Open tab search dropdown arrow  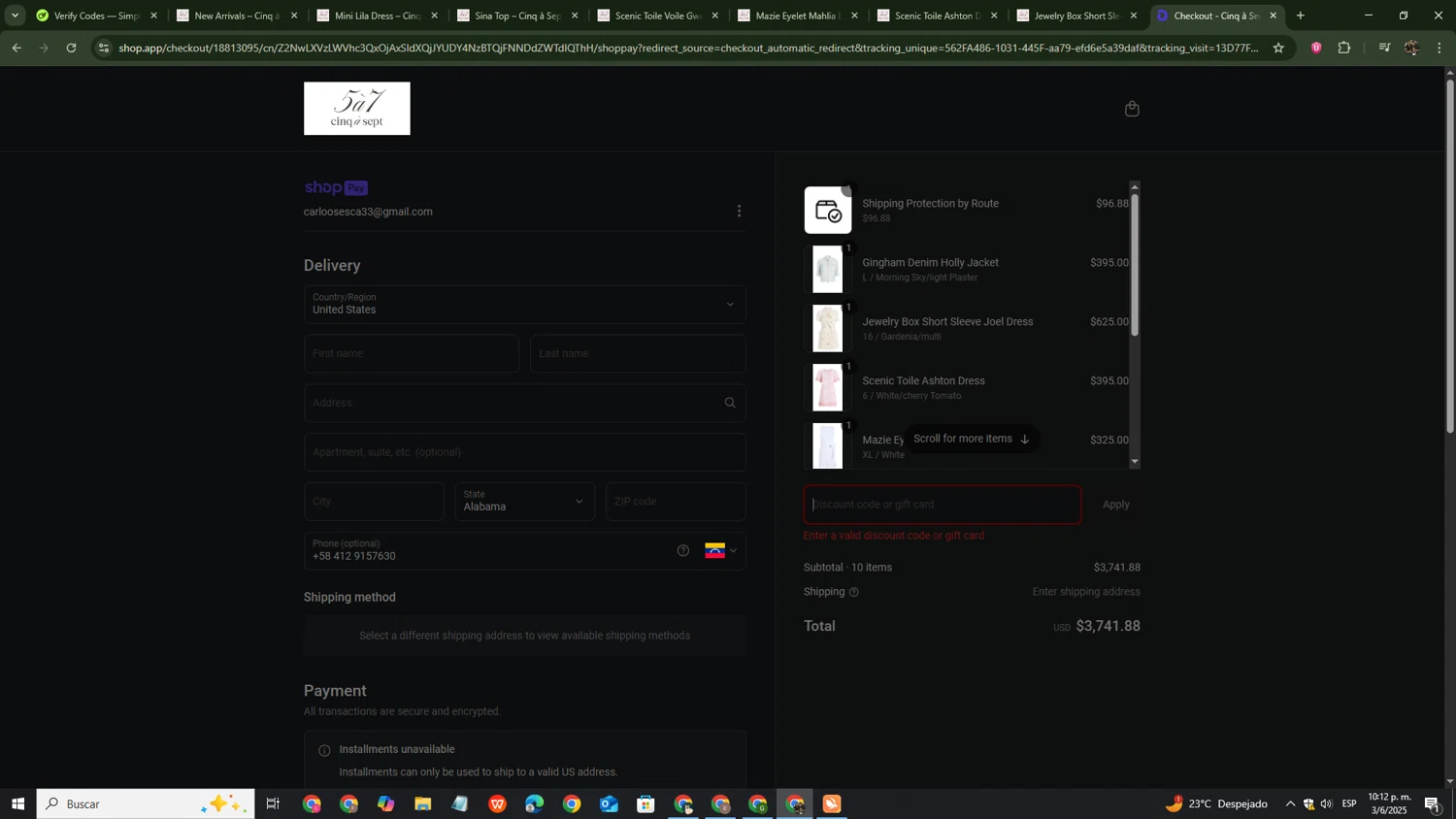tap(15, 16)
